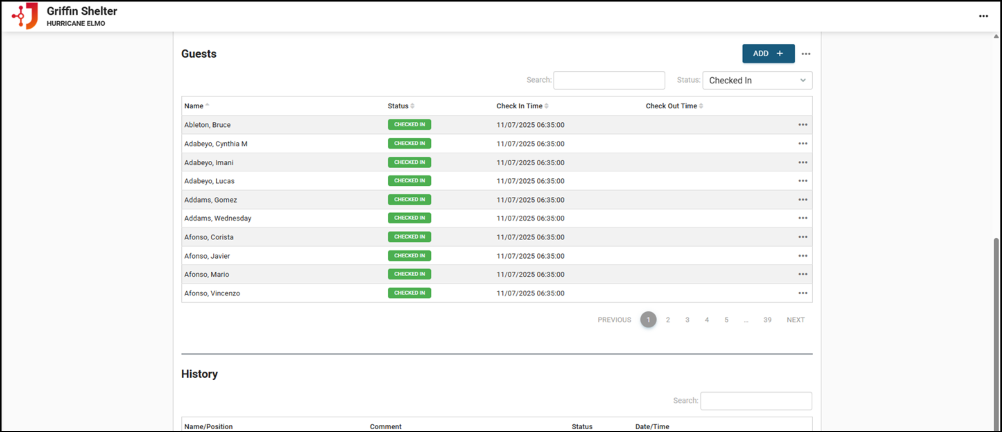Go to page 2 of guests
1002x432 pixels.
668,320
